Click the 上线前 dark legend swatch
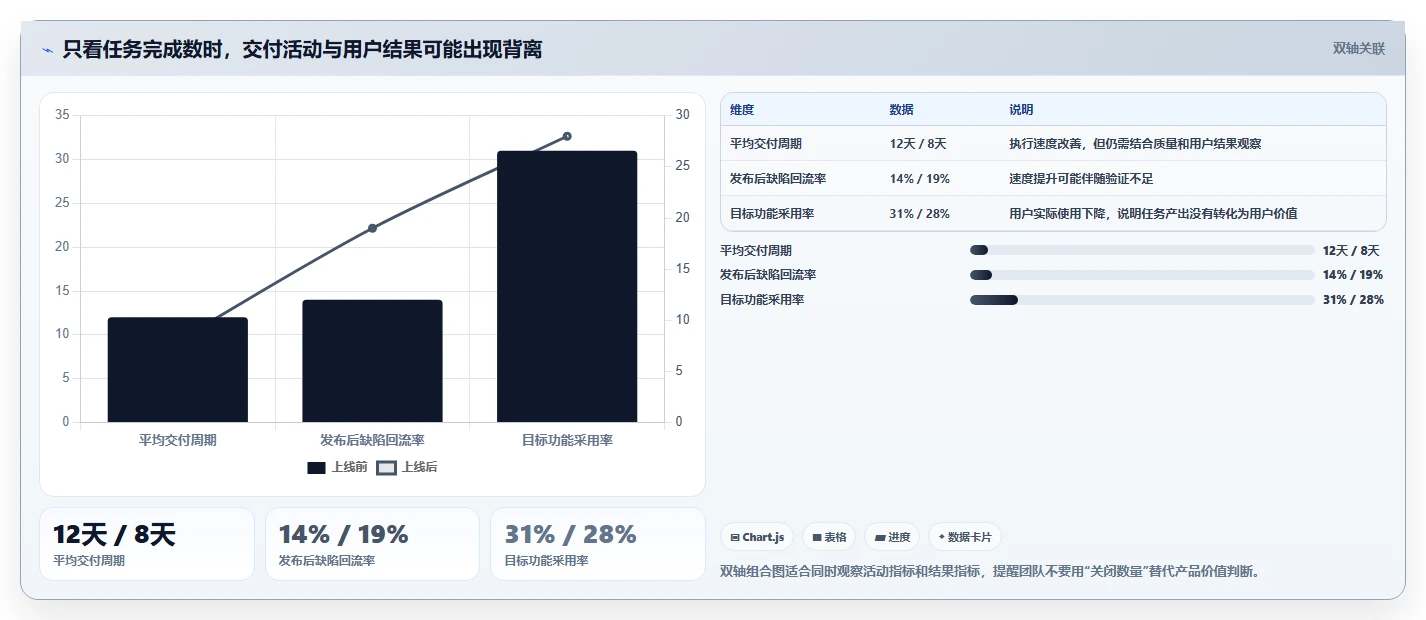1426x620 pixels. tap(316, 468)
